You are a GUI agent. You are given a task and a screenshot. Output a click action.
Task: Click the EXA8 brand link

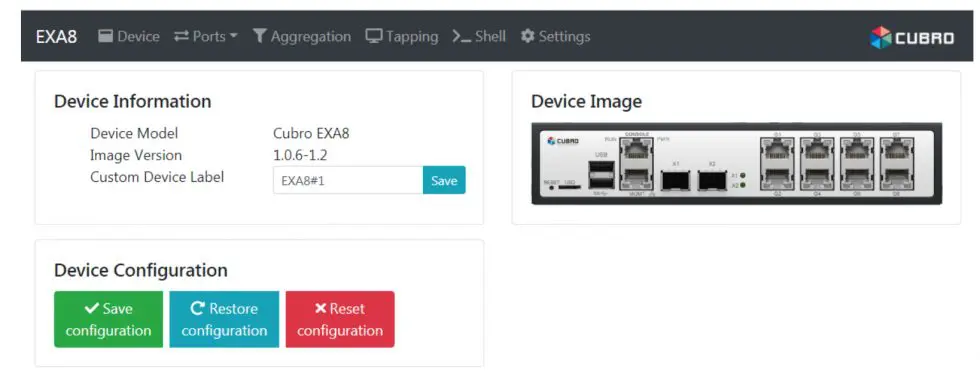(56, 36)
